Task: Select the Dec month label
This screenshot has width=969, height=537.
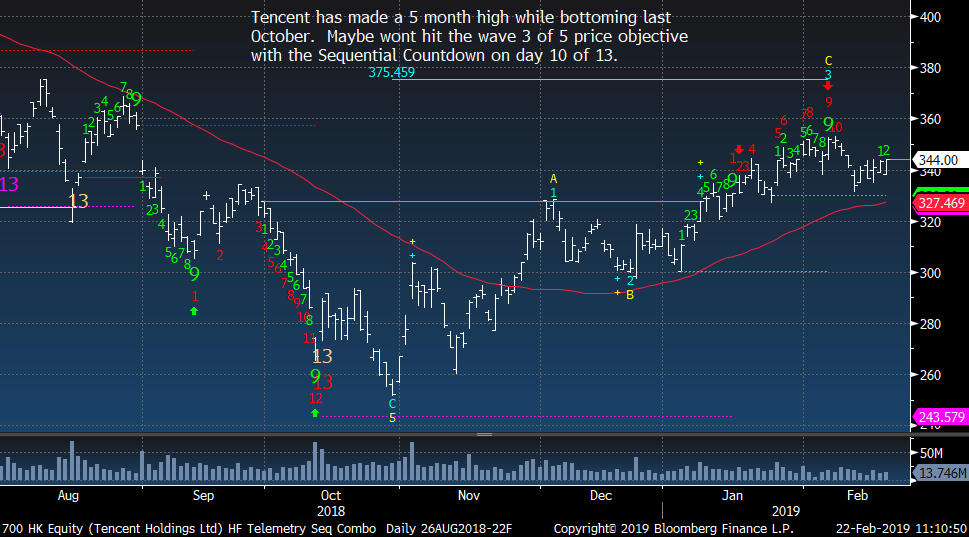Action: 601,496
